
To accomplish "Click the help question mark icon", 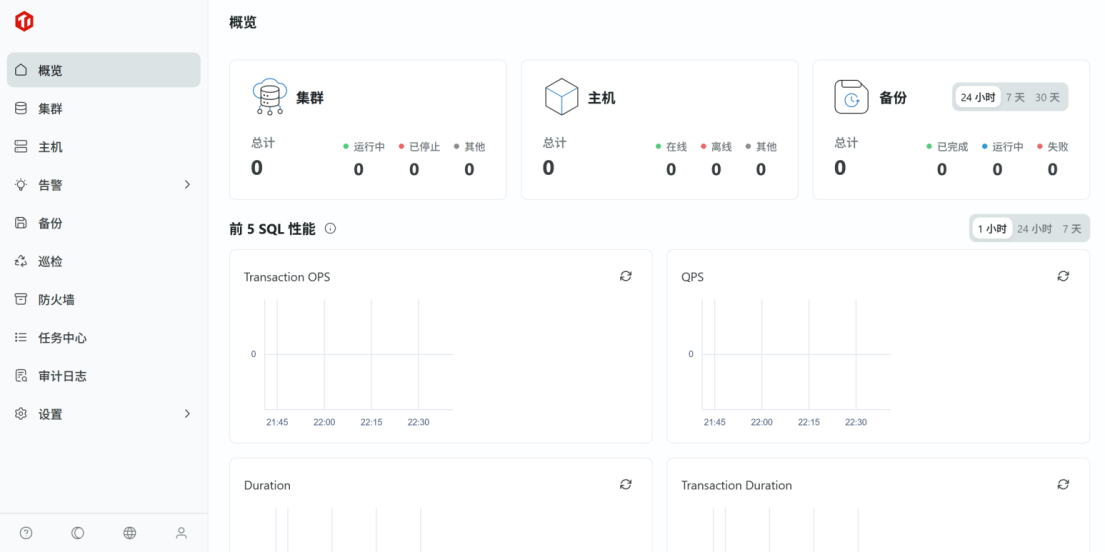I will click(x=26, y=533).
